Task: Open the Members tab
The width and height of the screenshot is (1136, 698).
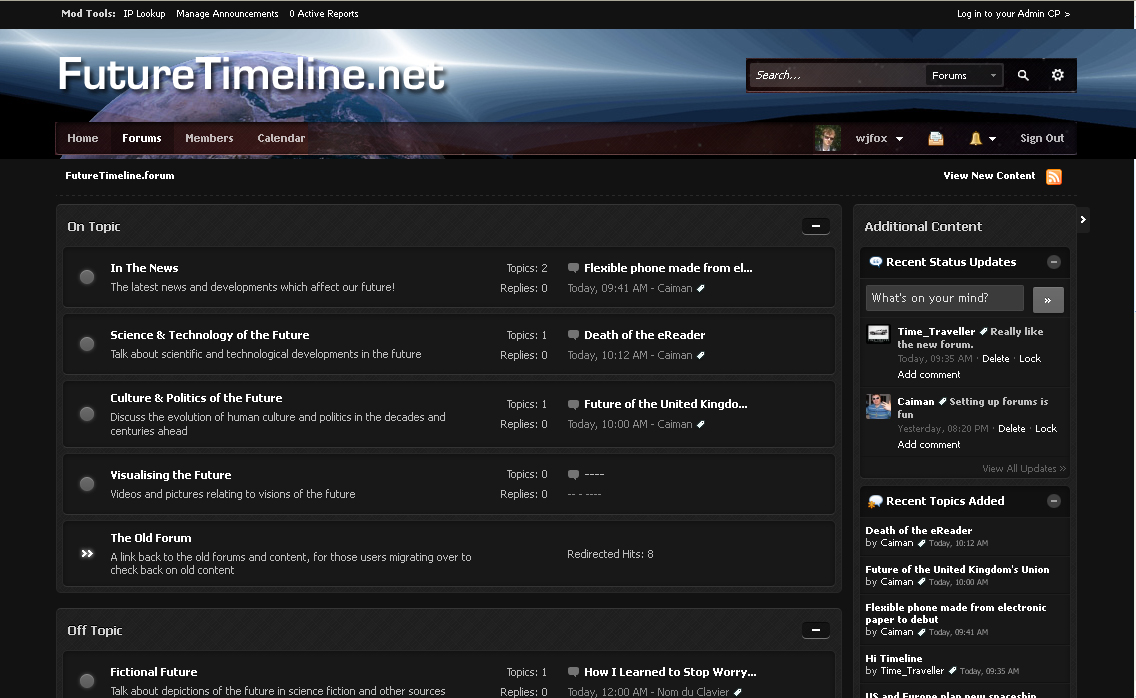Action: point(209,138)
